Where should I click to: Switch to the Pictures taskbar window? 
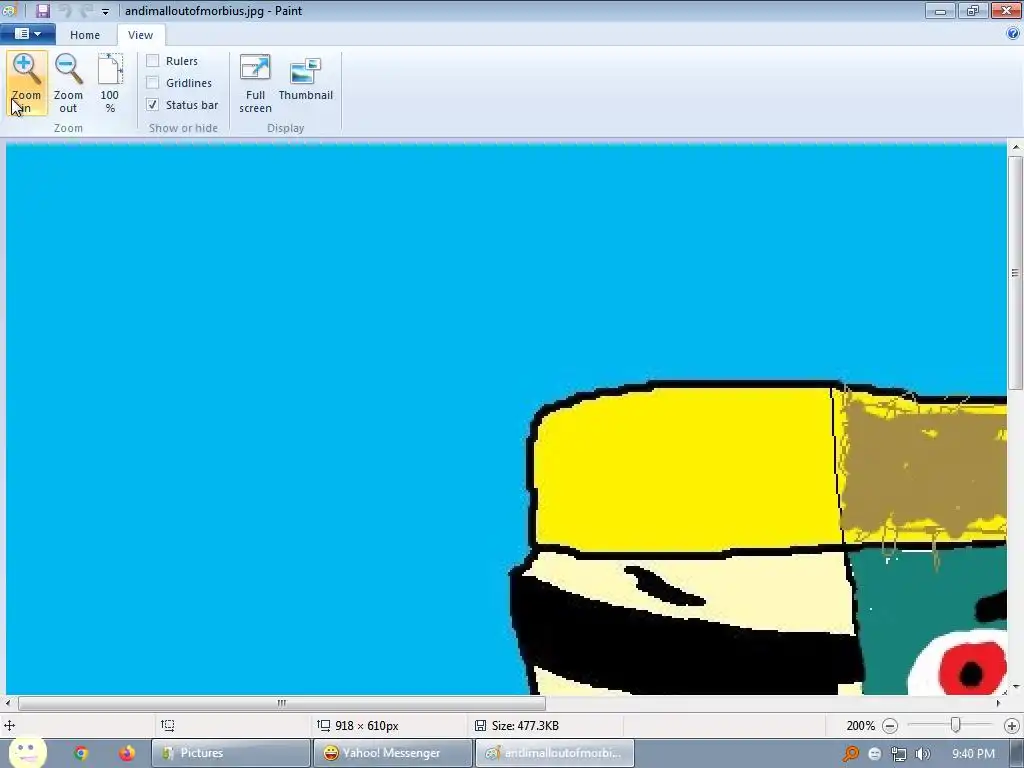[x=231, y=753]
